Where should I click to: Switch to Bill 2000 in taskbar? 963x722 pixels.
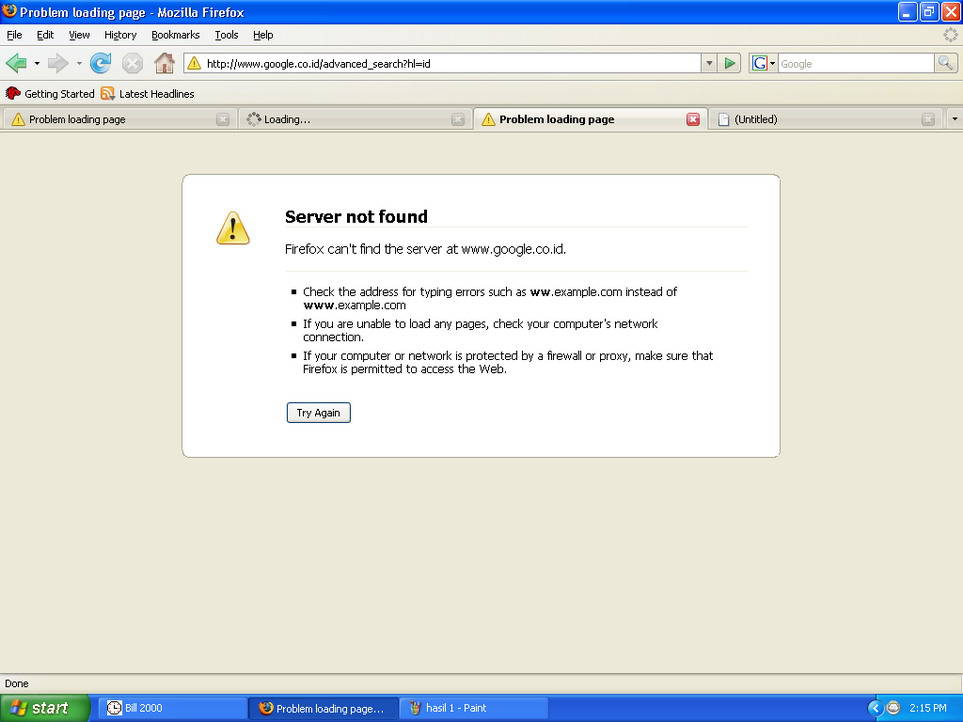coord(171,708)
